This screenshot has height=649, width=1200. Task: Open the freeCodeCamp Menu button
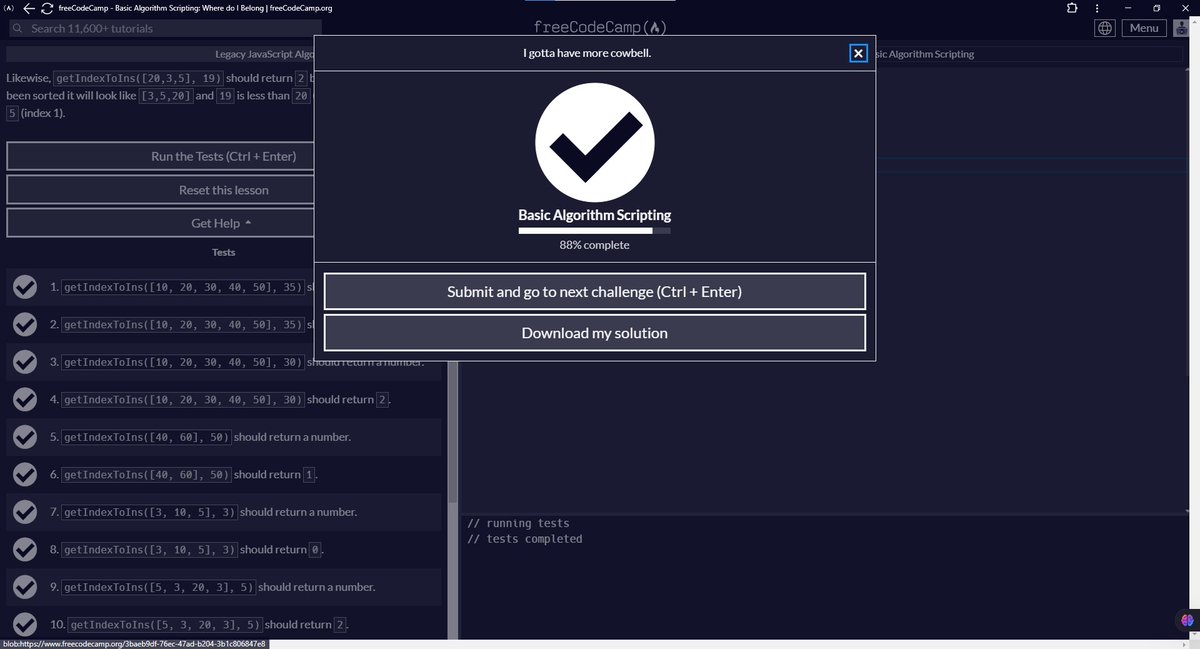(x=1144, y=28)
